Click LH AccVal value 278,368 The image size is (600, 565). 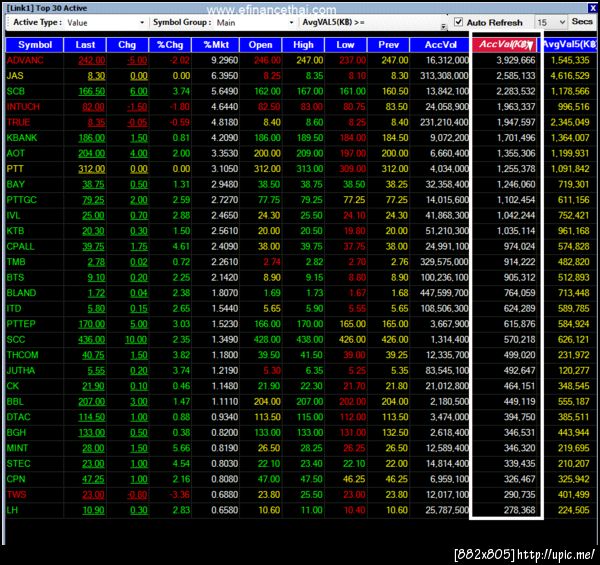click(519, 510)
